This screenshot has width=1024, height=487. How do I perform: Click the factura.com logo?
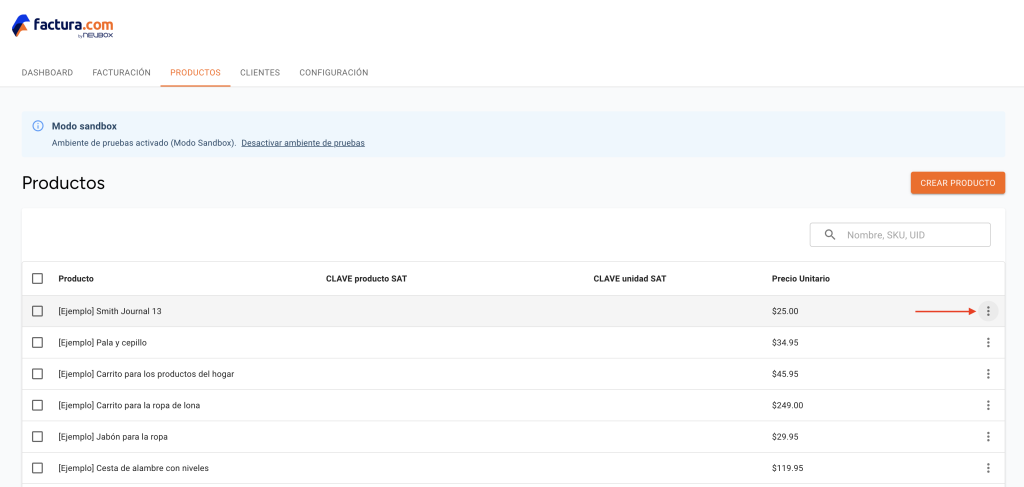(63, 26)
